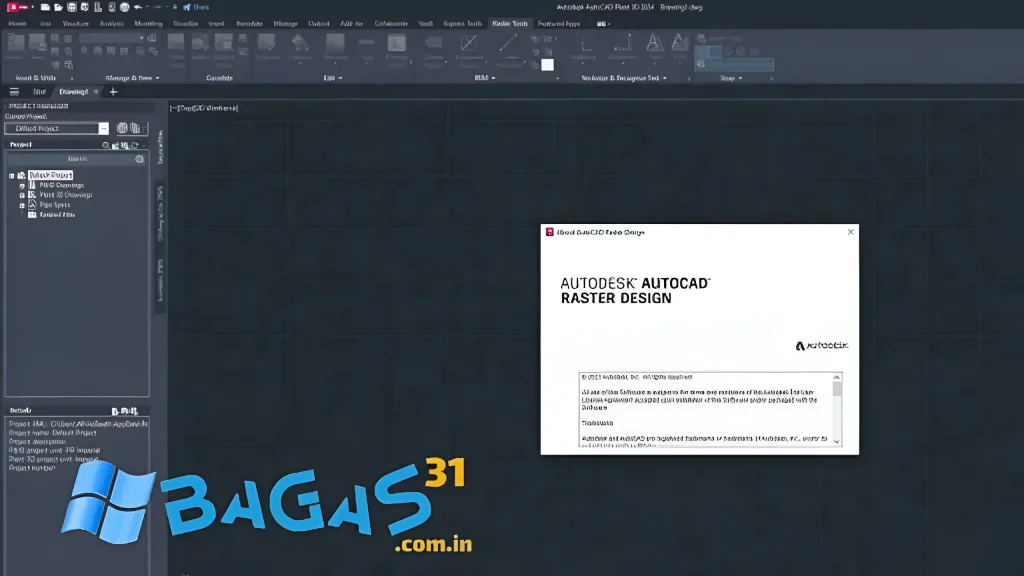Expand the P&ID Drawings tree node
This screenshot has width=1024, height=576.
point(22,185)
